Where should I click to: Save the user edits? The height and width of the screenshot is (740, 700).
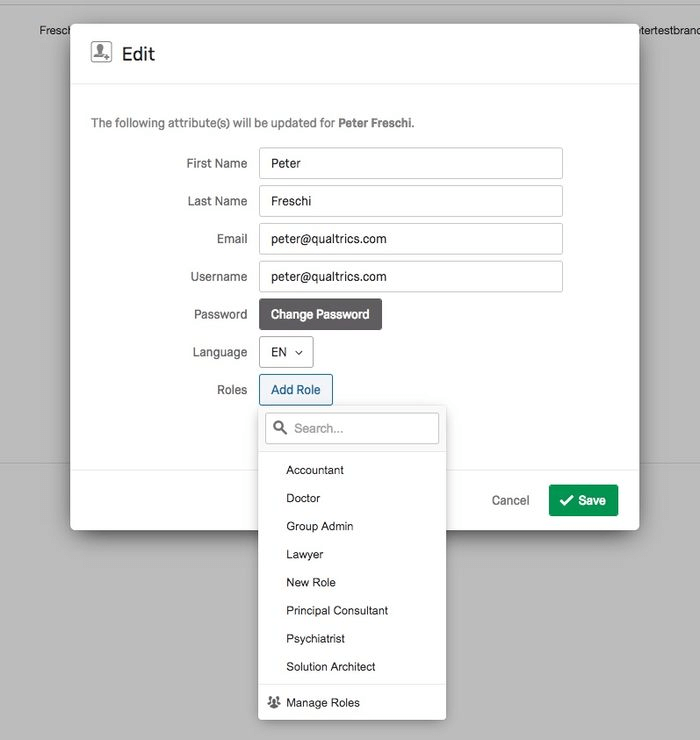(x=583, y=500)
